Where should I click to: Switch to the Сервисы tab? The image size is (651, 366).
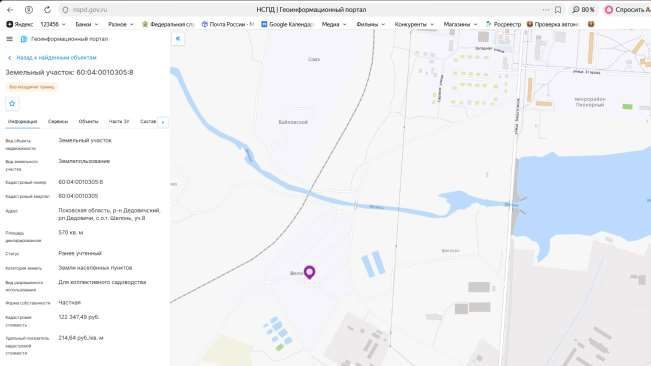[x=58, y=122]
